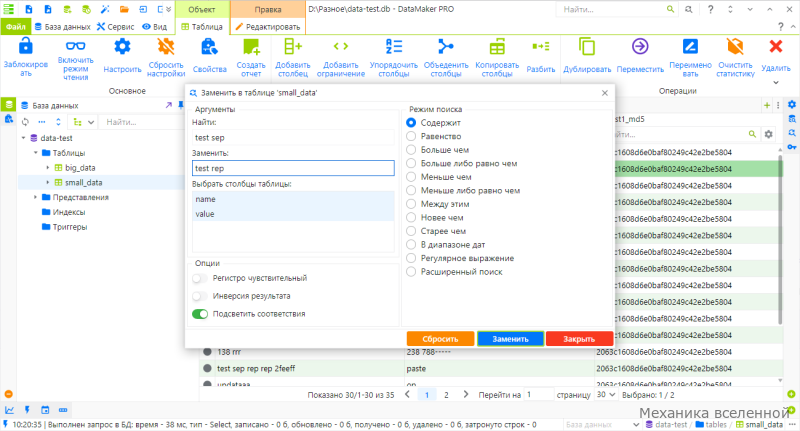Viewport: 800px width, 431px height.
Task: Open table Свойства icon
Action: (209, 46)
